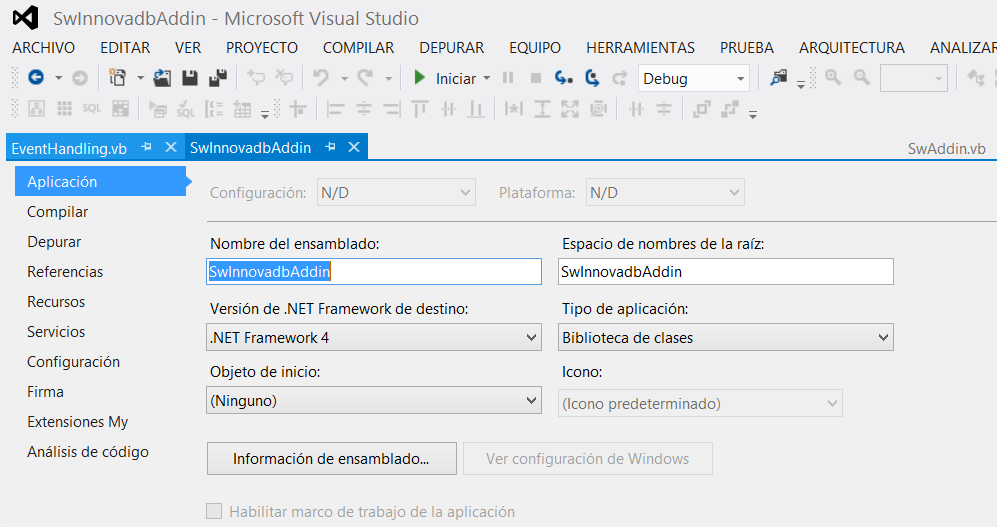The width and height of the screenshot is (997, 527).
Task: Click the Zoom In magnifier icon
Action: point(833,78)
